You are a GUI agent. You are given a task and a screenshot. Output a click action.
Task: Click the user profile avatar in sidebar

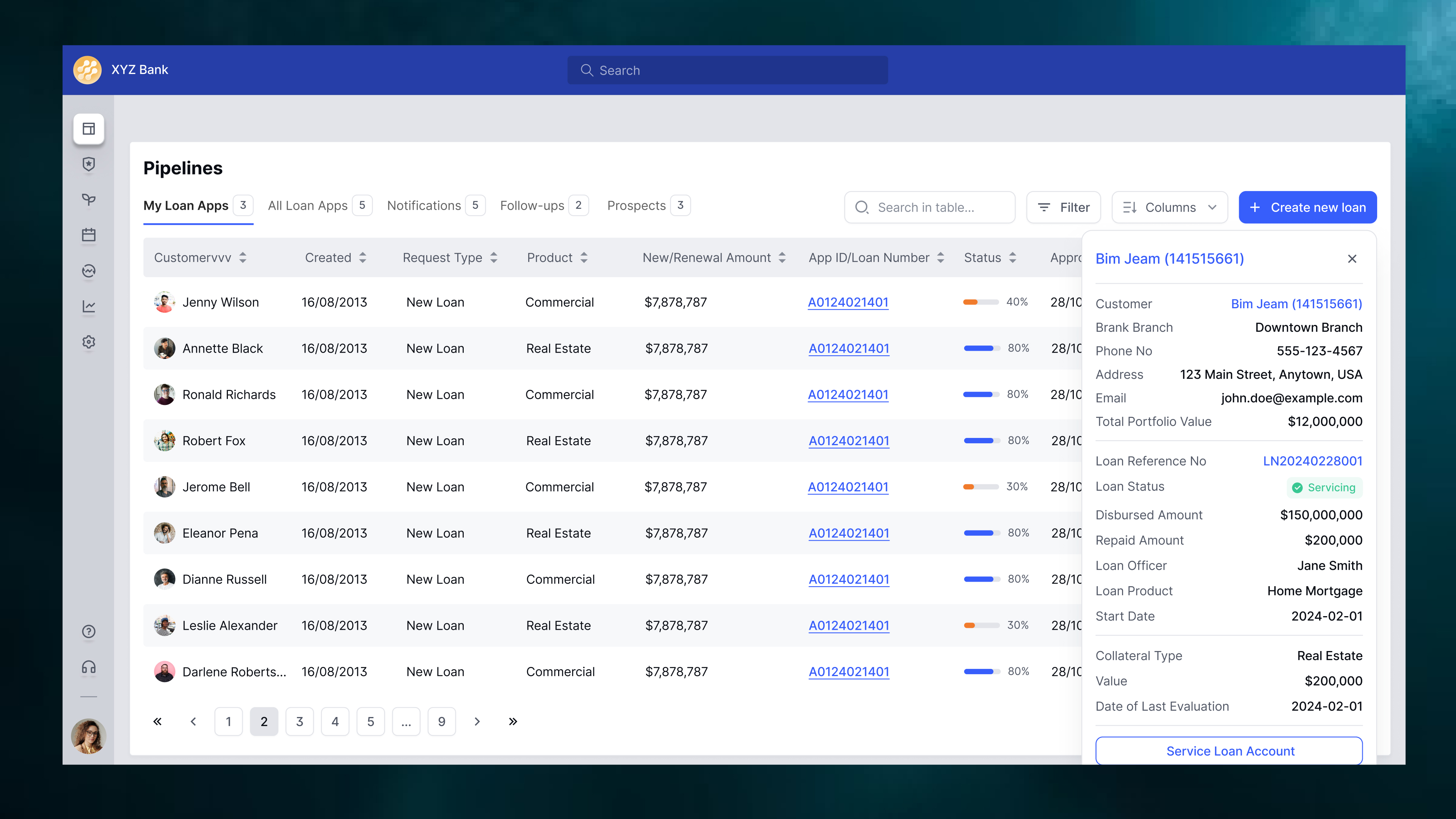(x=89, y=736)
